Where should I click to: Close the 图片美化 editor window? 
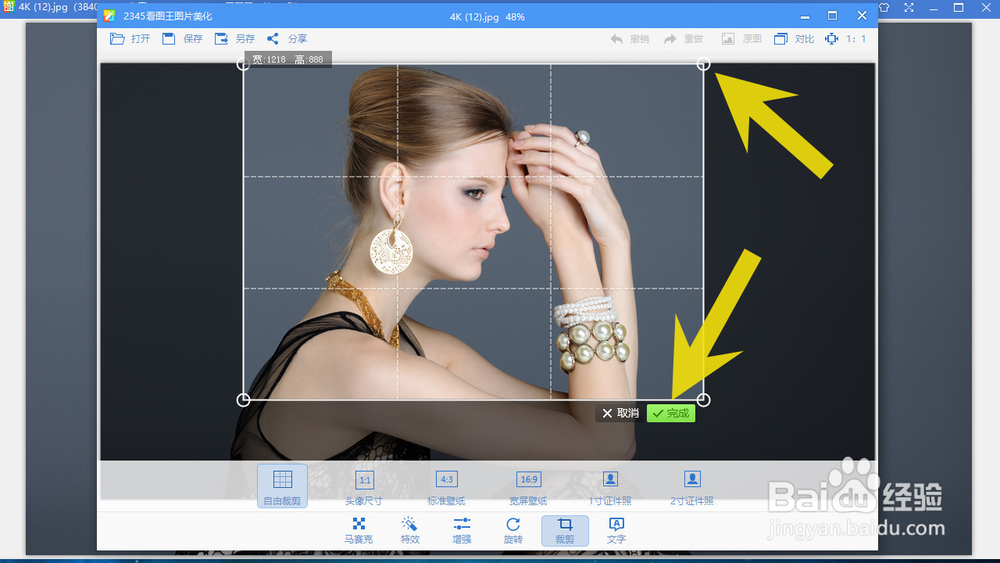(862, 16)
